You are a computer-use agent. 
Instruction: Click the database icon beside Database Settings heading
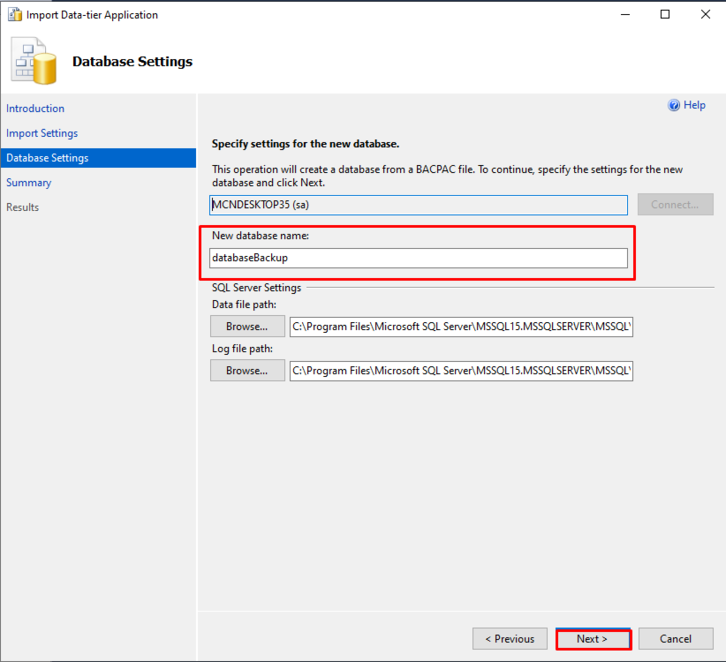tap(35, 62)
